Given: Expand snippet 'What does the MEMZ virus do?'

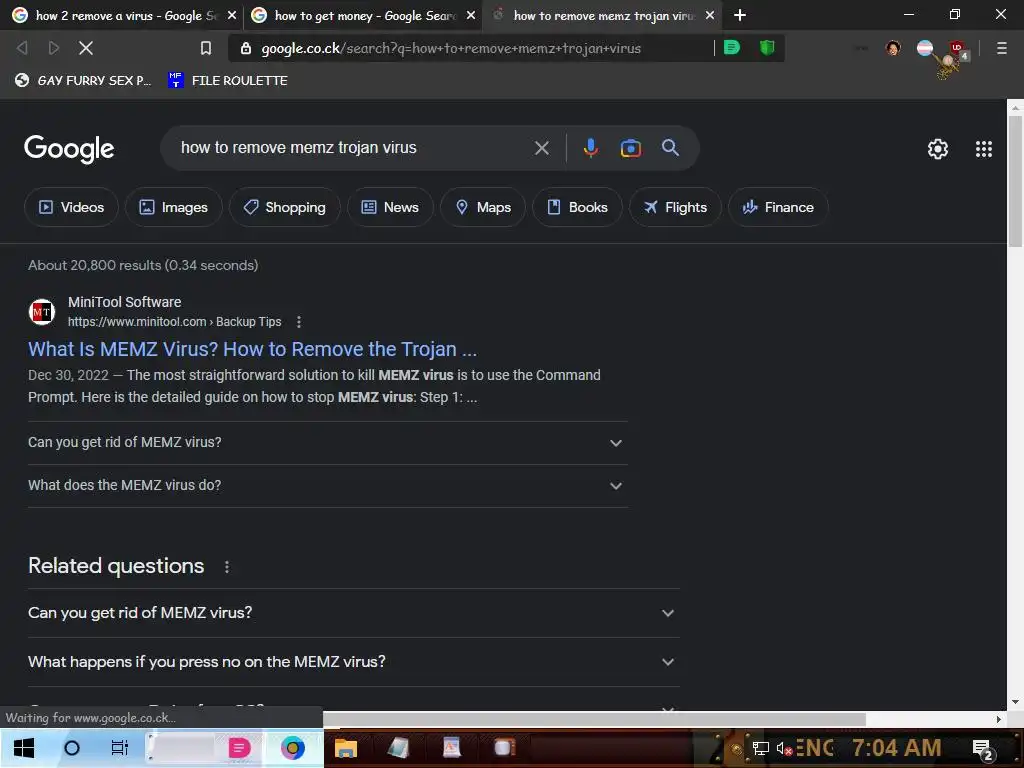Looking at the screenshot, I should [328, 486].
